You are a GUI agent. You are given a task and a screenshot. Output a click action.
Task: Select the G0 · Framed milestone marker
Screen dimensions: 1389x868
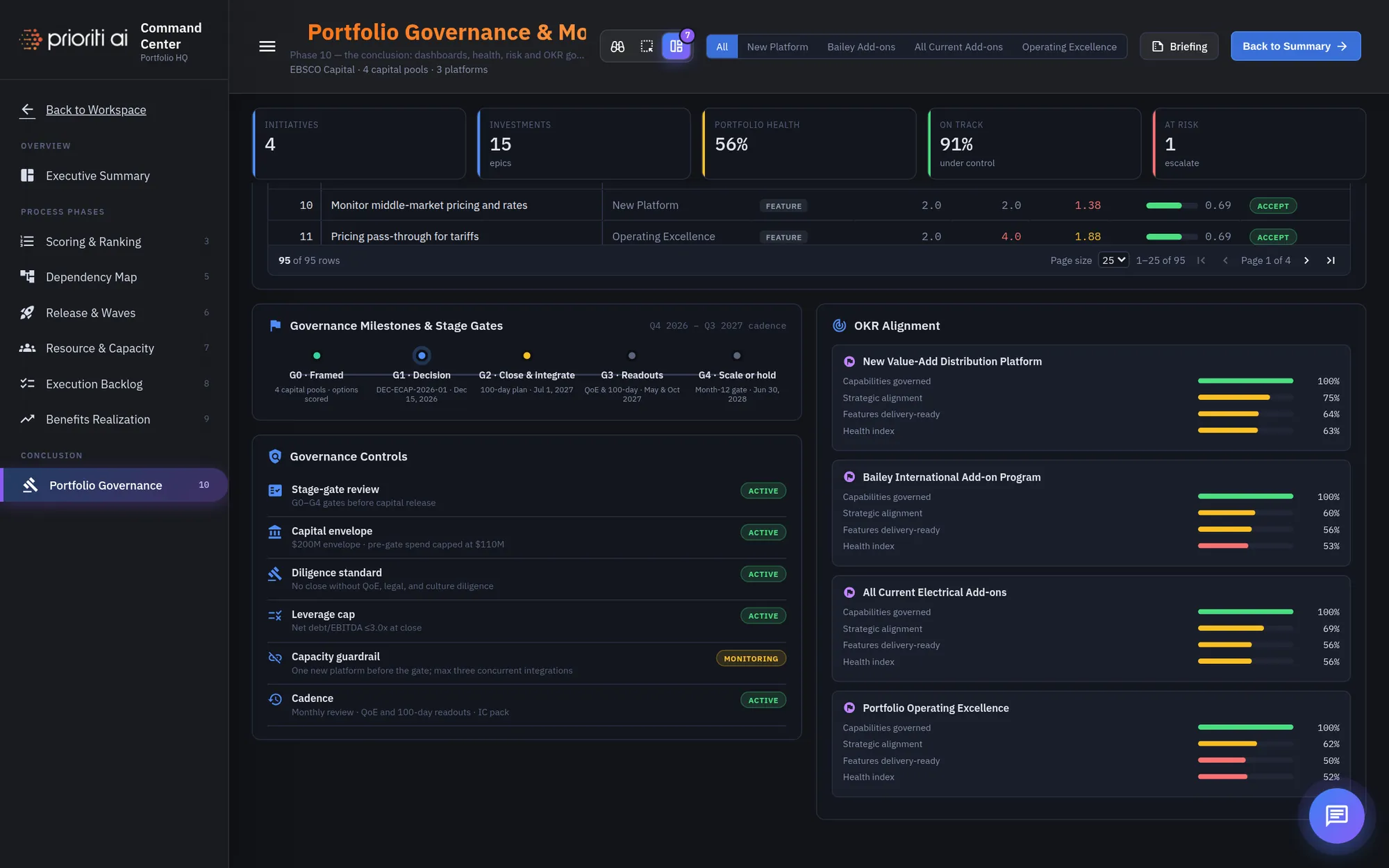click(317, 356)
